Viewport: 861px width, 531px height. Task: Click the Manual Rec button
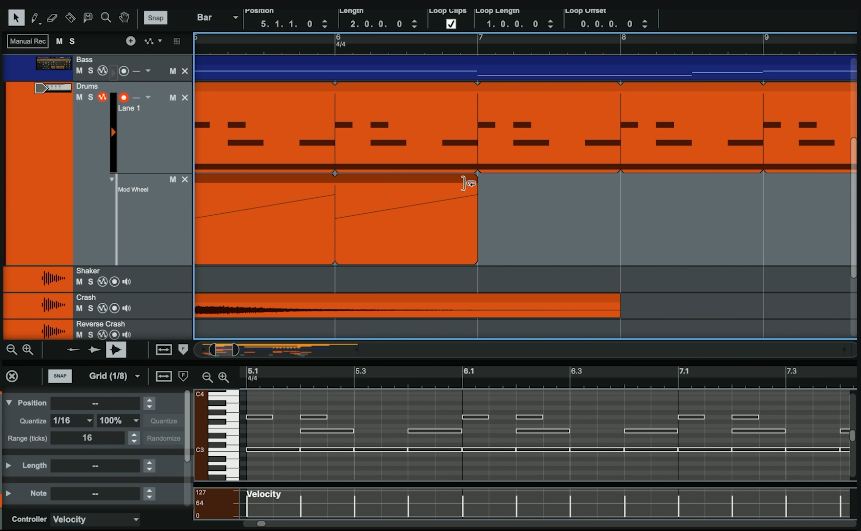pos(28,41)
